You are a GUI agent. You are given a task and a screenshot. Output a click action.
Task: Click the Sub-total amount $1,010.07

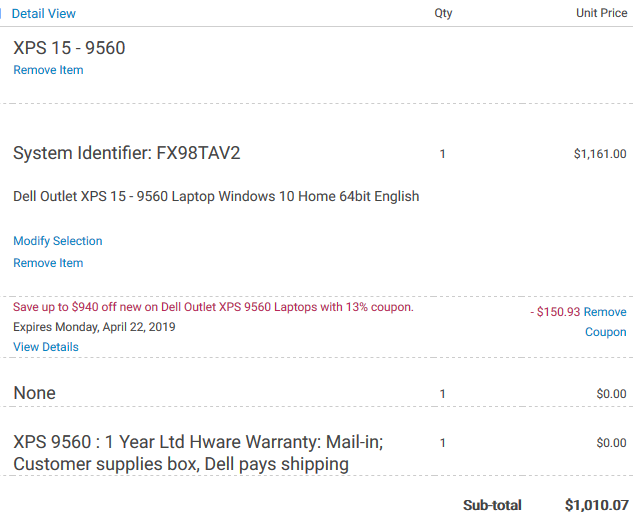pyautogui.click(x=596, y=505)
